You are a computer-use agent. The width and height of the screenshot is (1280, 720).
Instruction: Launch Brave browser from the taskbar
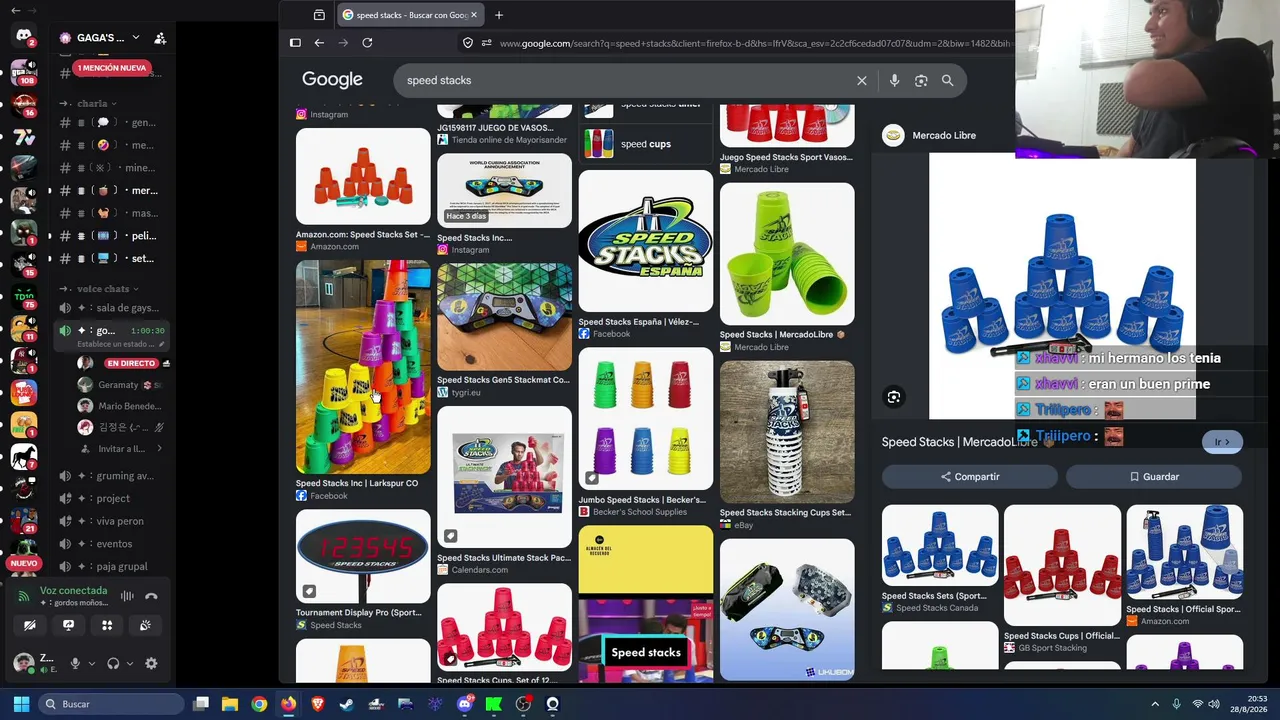coord(318,704)
